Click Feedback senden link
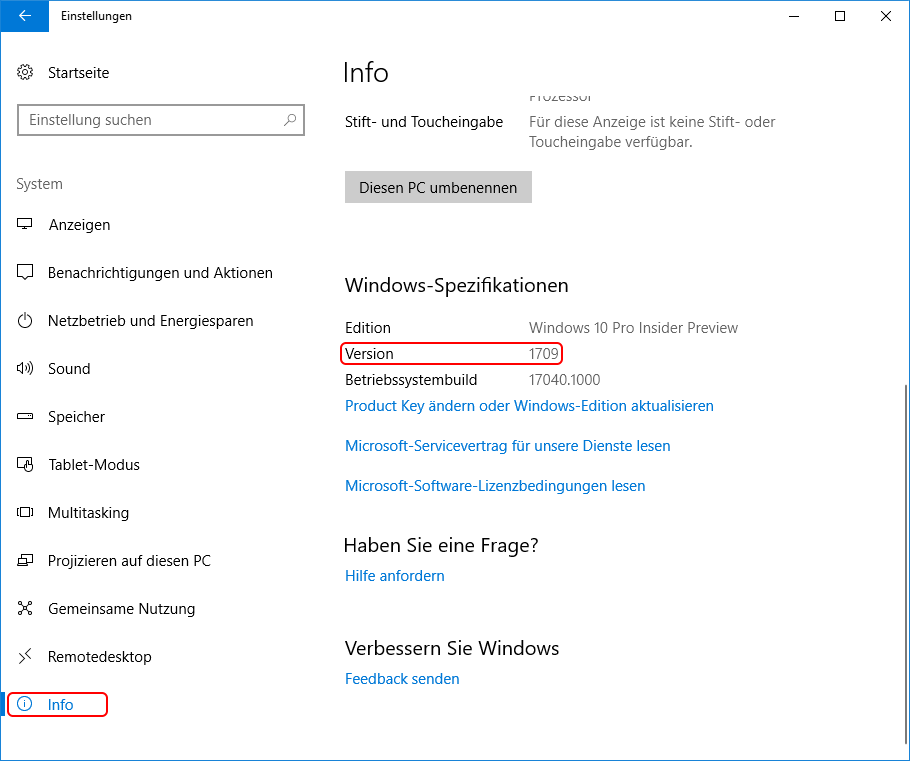Viewport: 910px width, 761px height. click(402, 679)
